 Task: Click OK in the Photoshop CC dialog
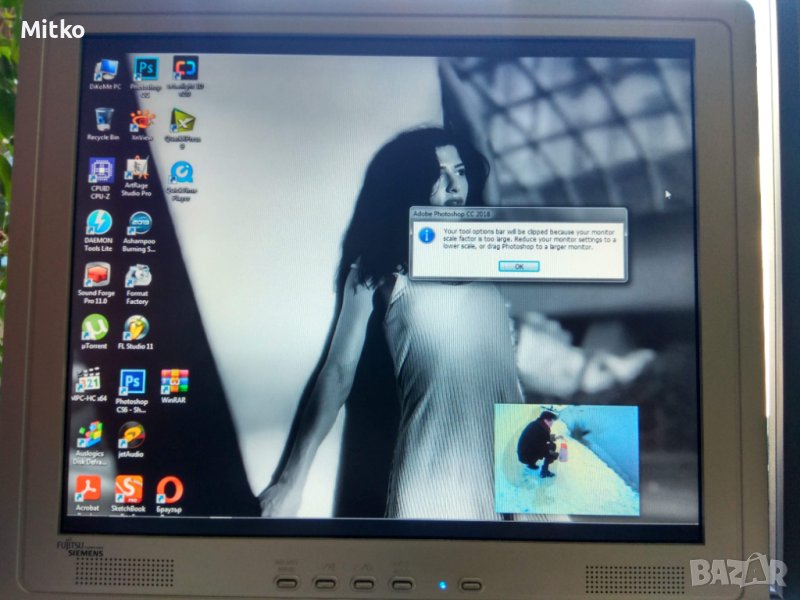click(x=518, y=267)
